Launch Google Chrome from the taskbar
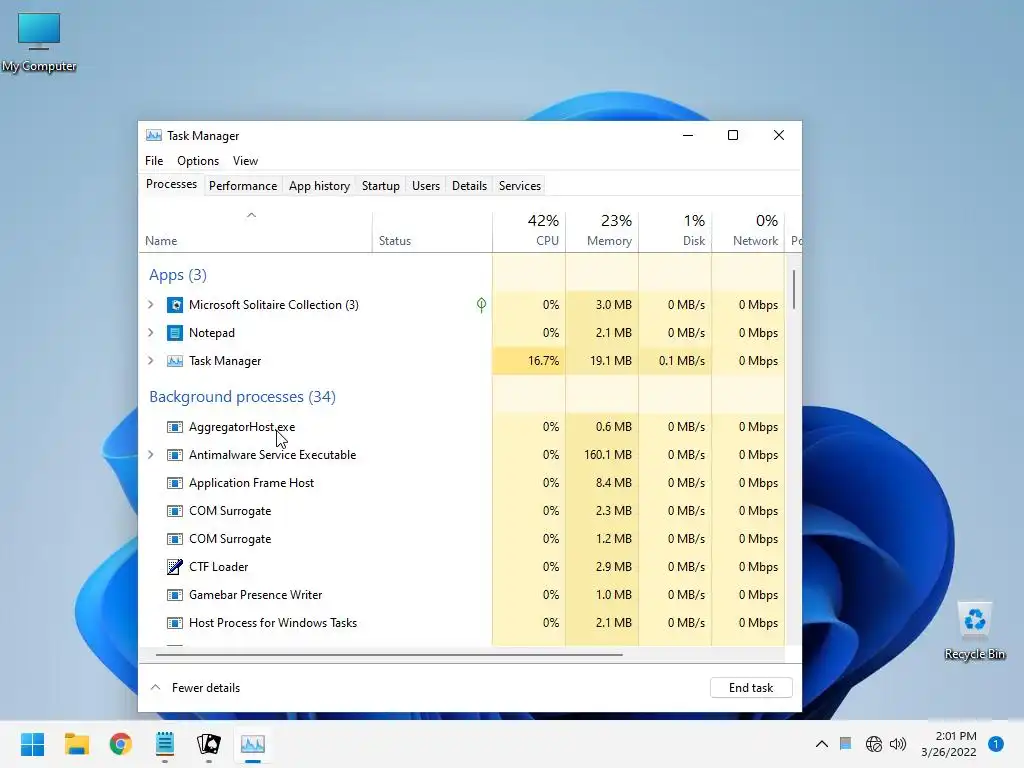Image resolution: width=1024 pixels, height=768 pixels. [x=121, y=744]
